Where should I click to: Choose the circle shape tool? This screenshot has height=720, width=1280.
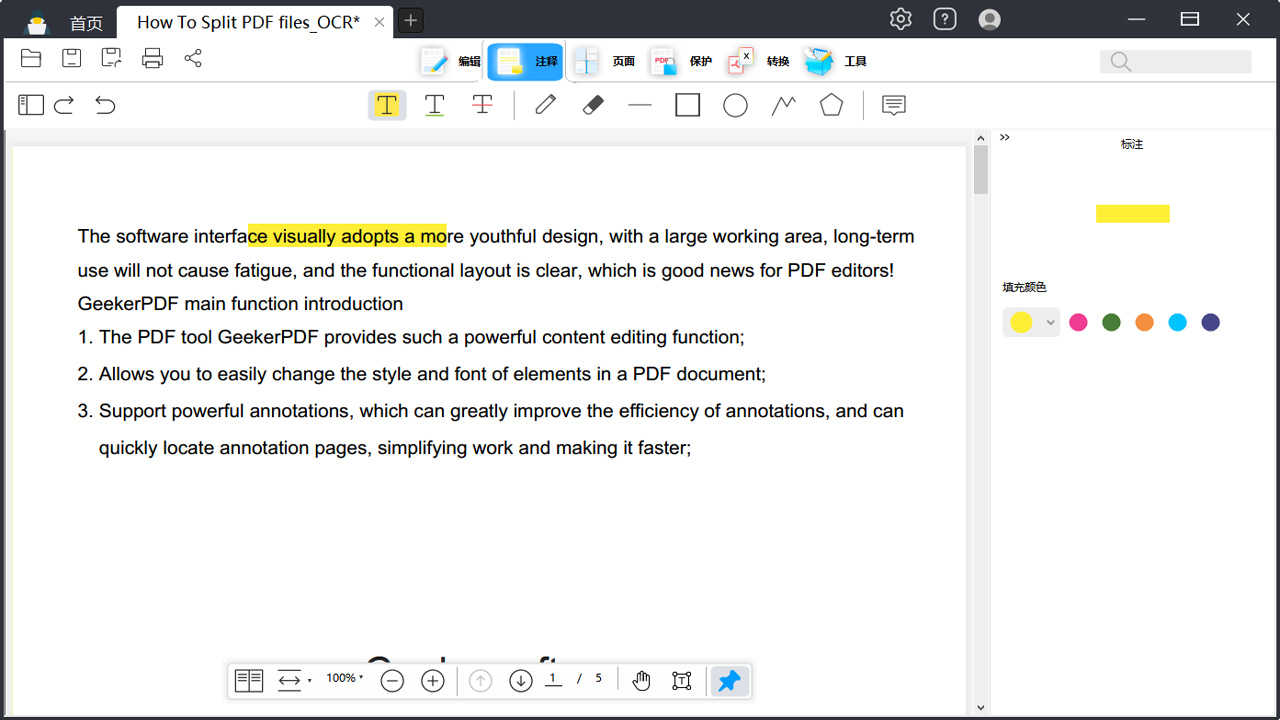pyautogui.click(x=735, y=105)
